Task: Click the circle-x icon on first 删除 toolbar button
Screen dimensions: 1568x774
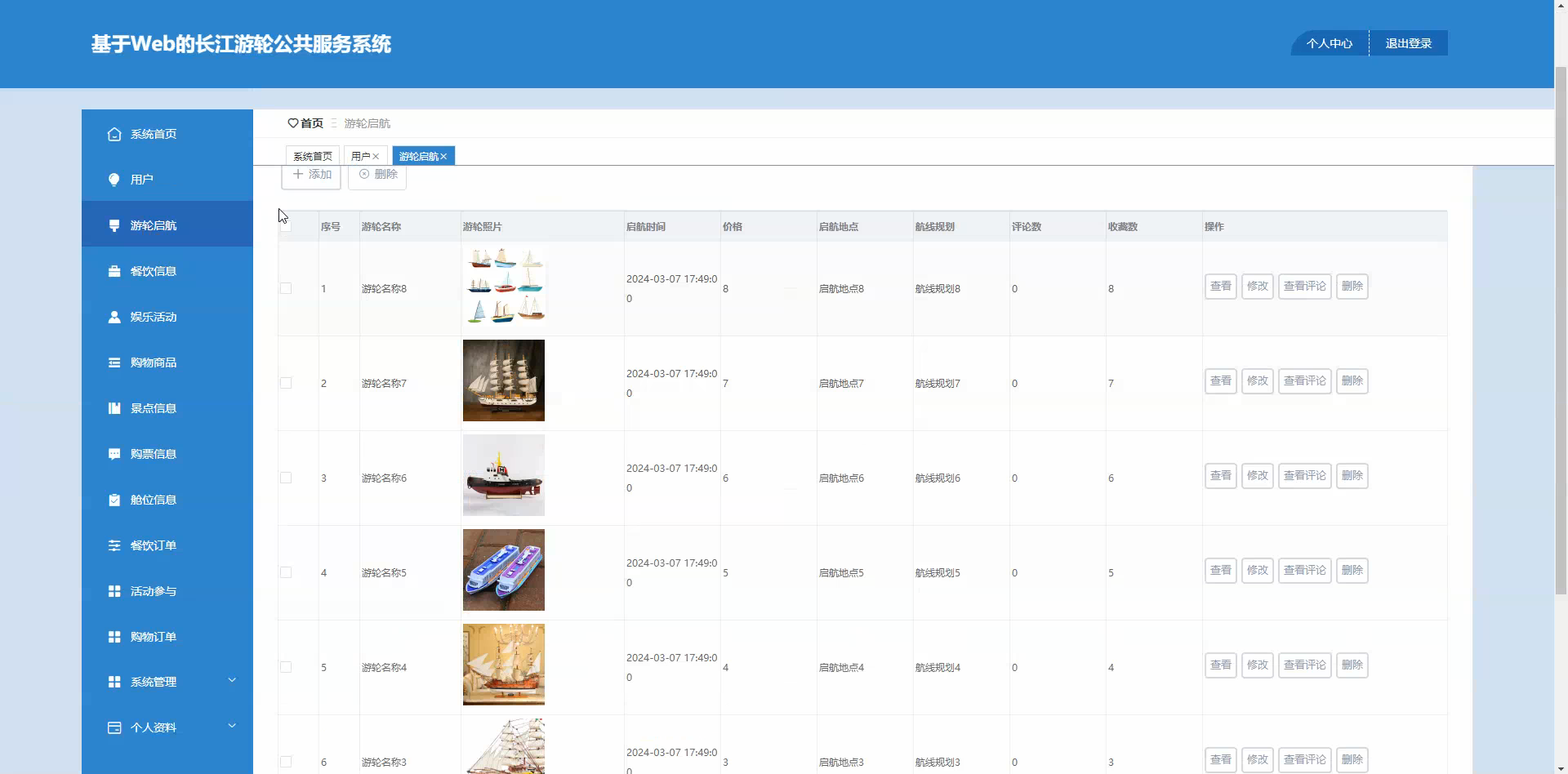Action: pos(364,174)
